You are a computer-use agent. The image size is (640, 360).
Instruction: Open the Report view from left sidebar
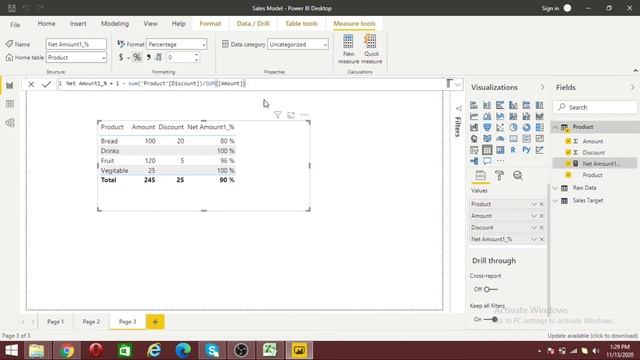pos(10,86)
